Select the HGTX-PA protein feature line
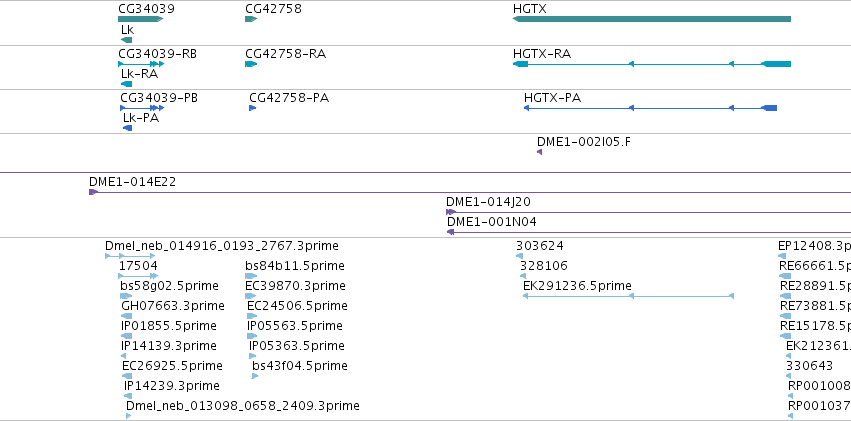The image size is (851, 421). [650, 108]
